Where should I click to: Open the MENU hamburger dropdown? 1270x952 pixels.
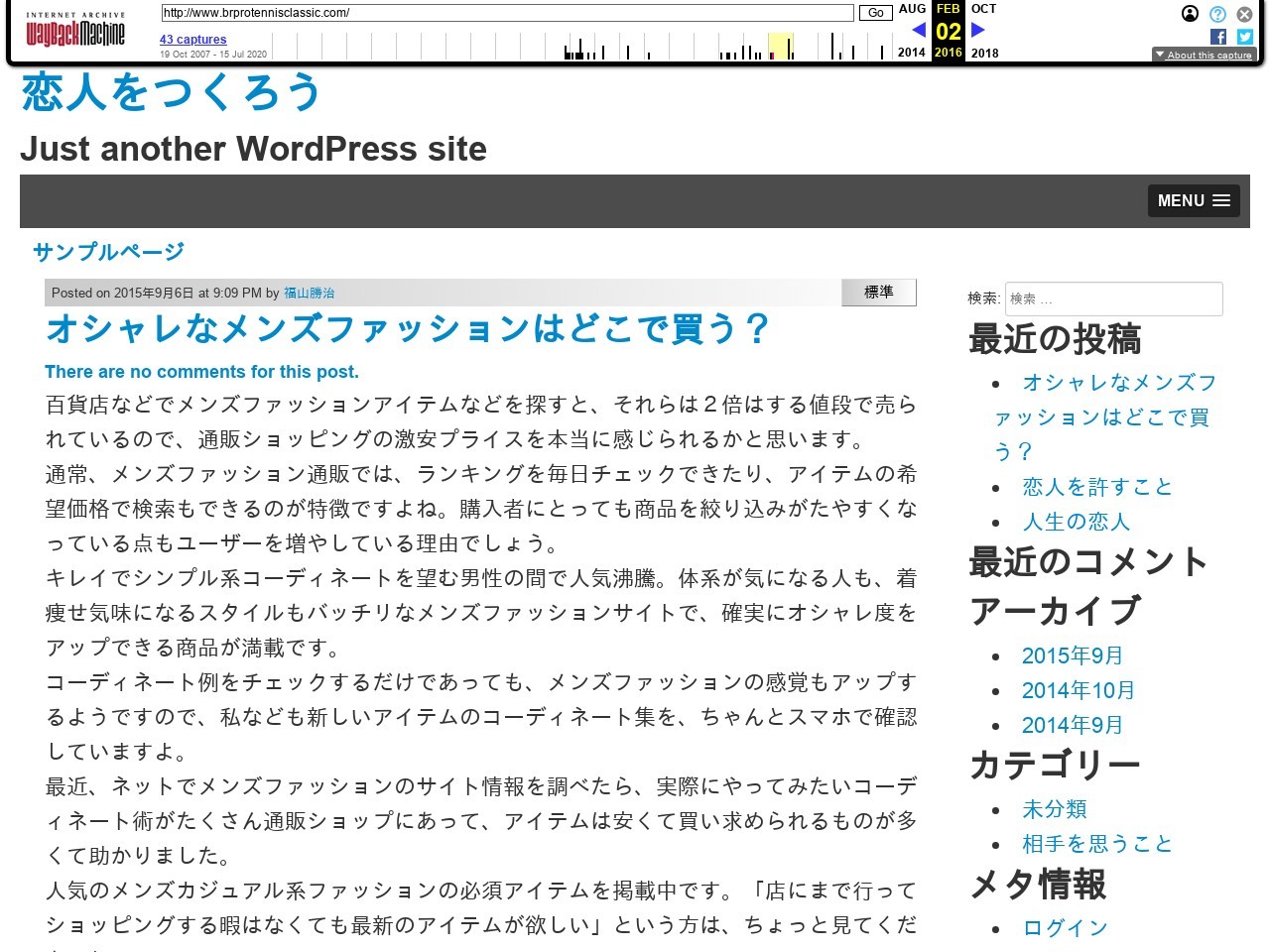[x=1194, y=200]
